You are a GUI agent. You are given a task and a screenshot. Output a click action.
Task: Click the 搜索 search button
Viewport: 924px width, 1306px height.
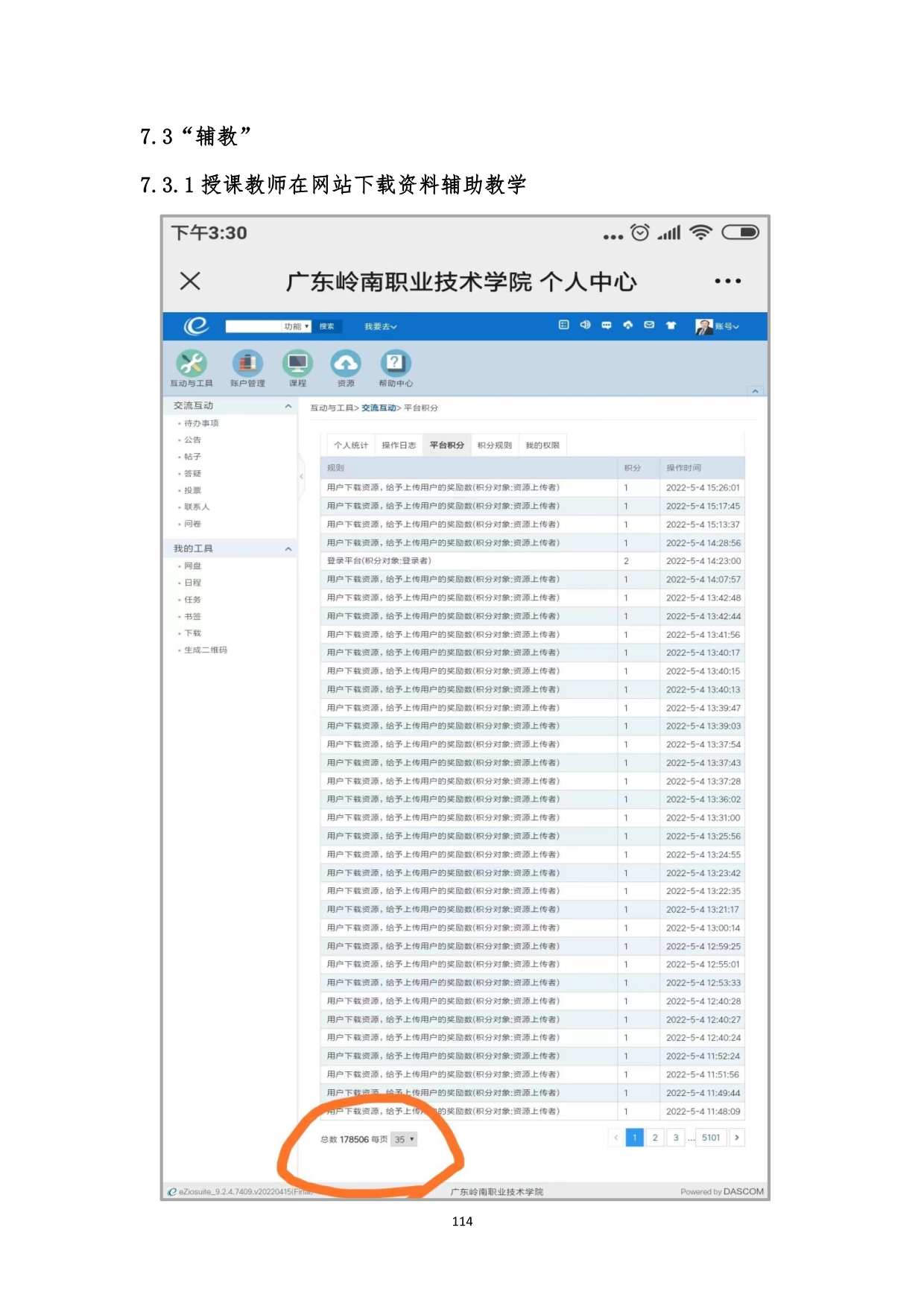click(326, 326)
